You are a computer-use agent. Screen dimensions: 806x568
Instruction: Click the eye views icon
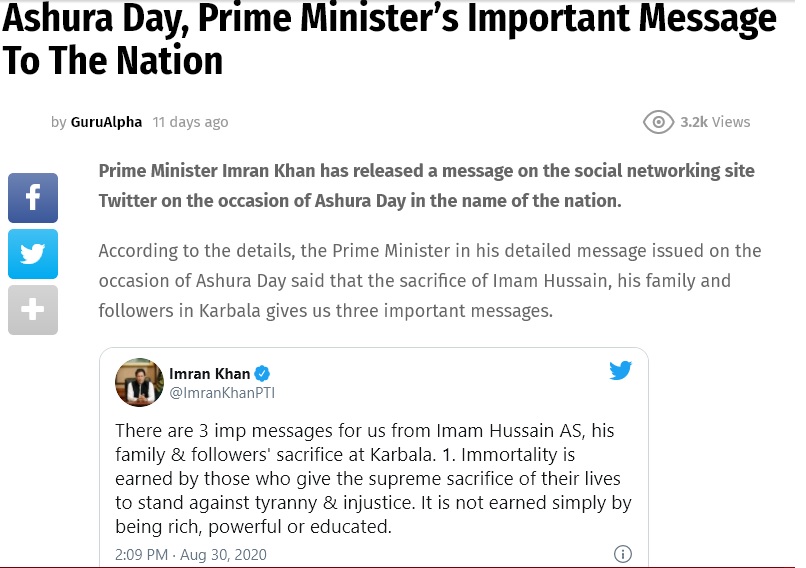coord(658,122)
